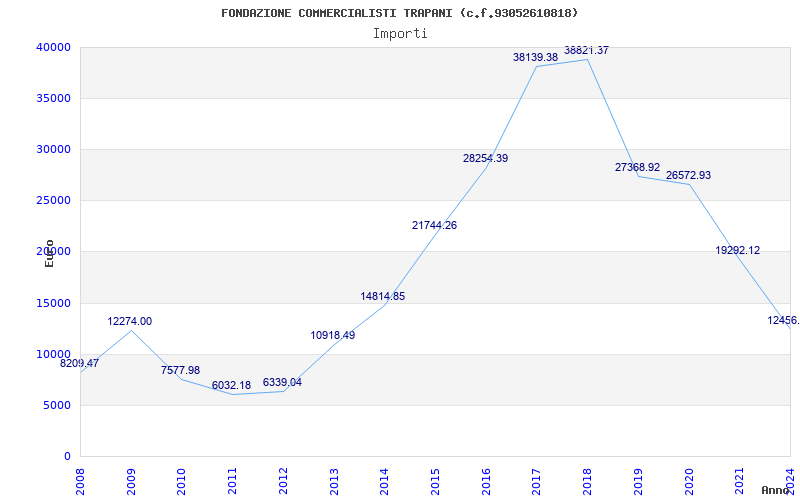Screen dimensions: 800x500
Task: Click the 2017 x-axis year label
Action: [536, 482]
